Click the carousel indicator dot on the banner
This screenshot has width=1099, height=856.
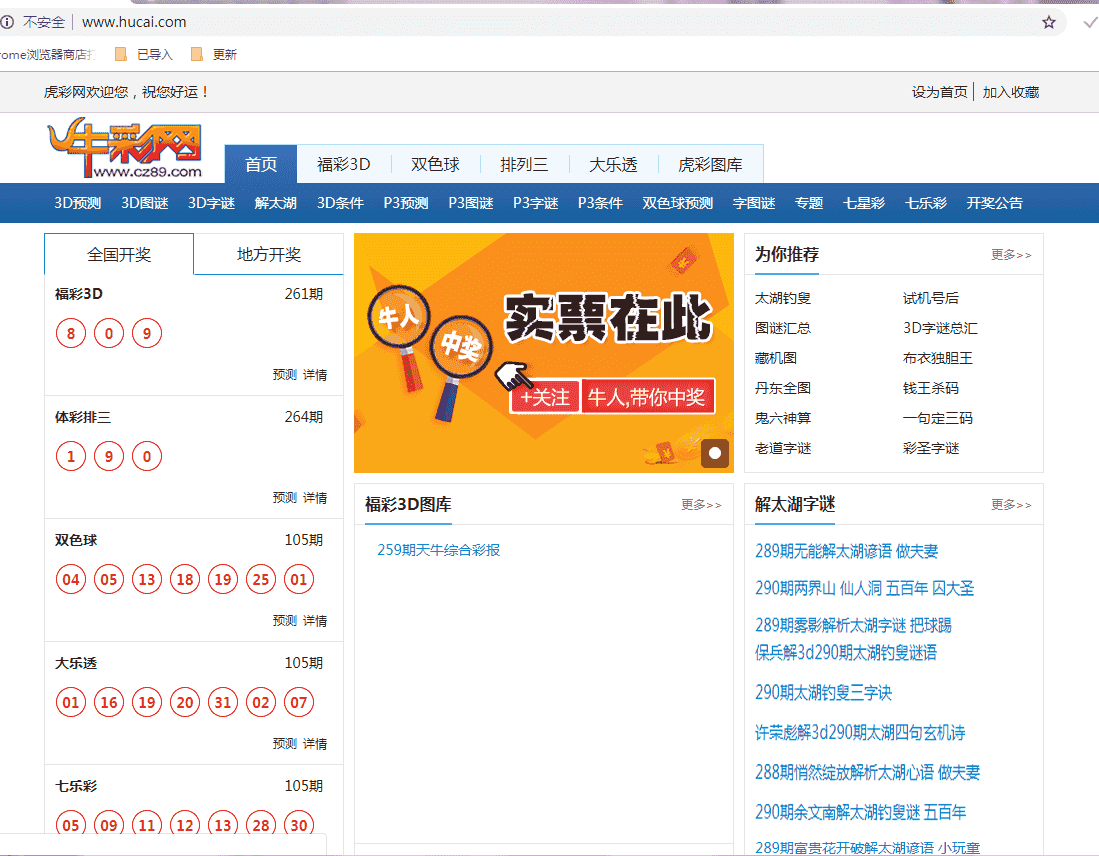[714, 453]
